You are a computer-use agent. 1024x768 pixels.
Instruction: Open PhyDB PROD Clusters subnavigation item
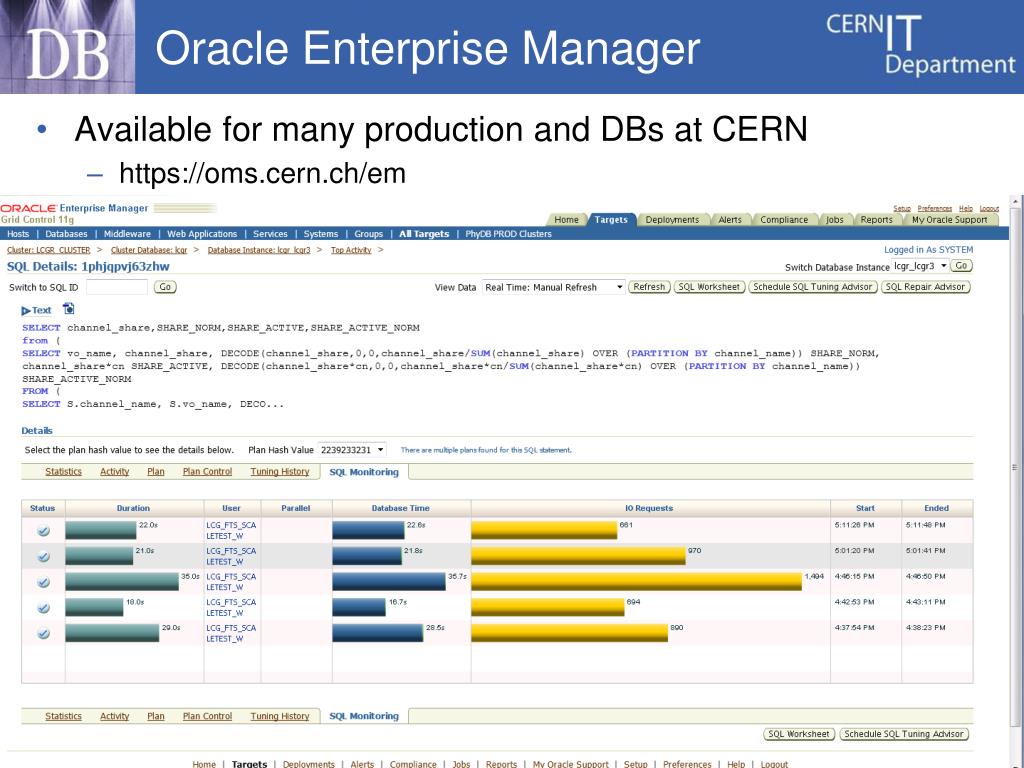click(508, 234)
